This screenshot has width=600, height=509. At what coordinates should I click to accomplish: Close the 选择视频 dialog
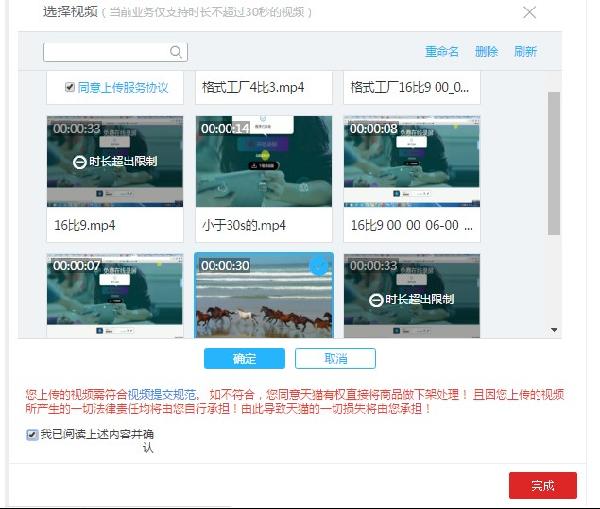530,12
